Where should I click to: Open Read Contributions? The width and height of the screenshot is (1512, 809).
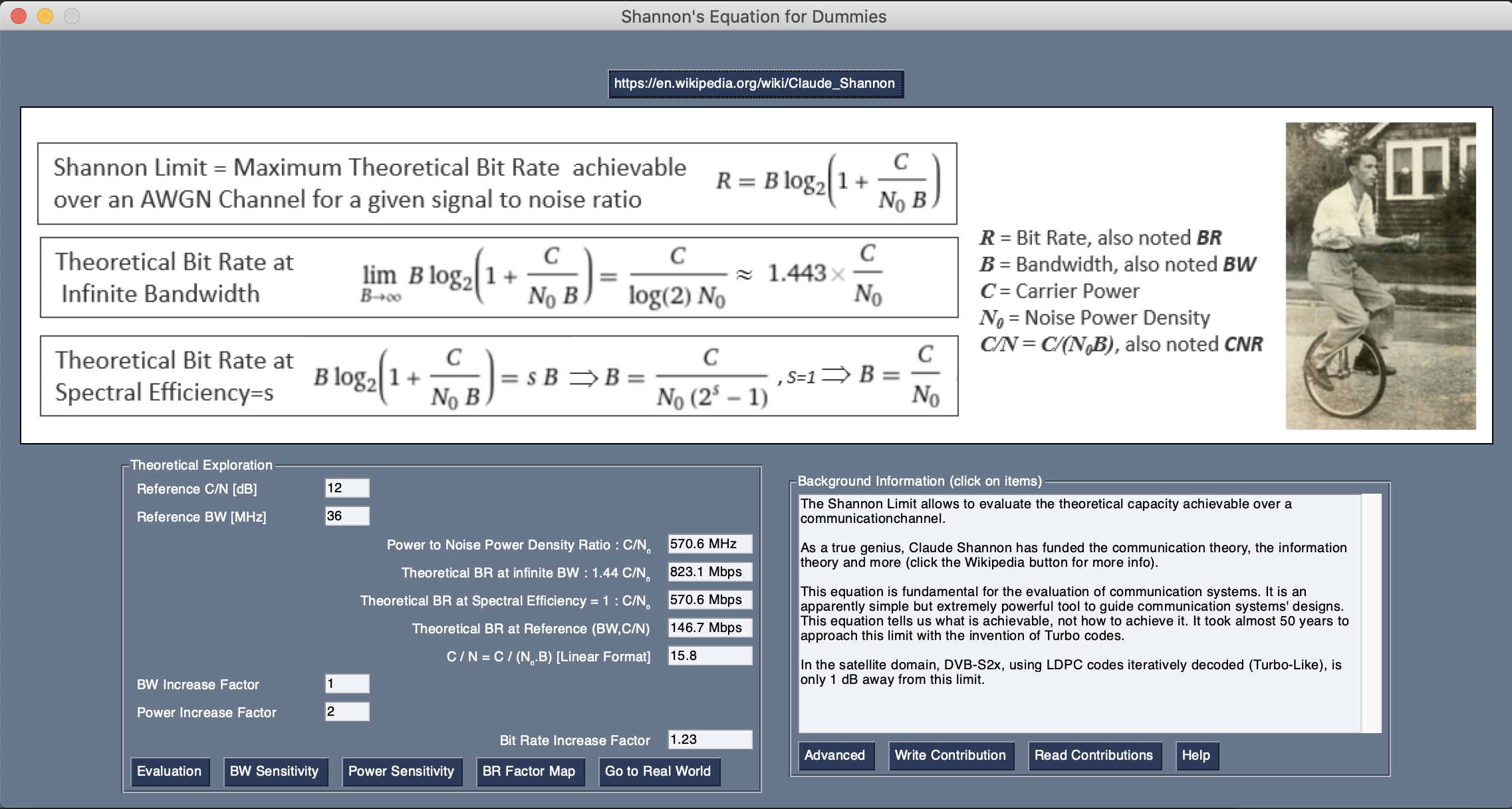pos(1094,756)
